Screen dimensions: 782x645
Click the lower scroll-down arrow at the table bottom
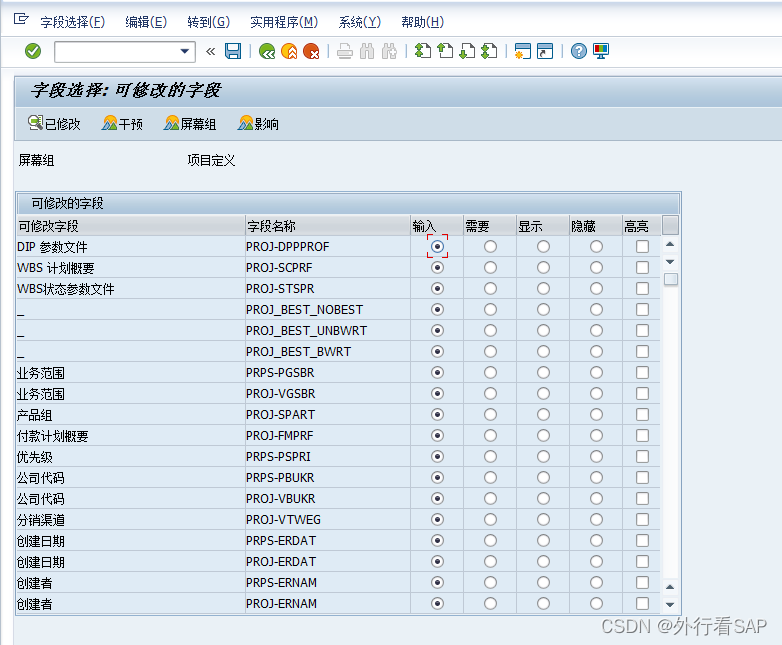[670, 604]
